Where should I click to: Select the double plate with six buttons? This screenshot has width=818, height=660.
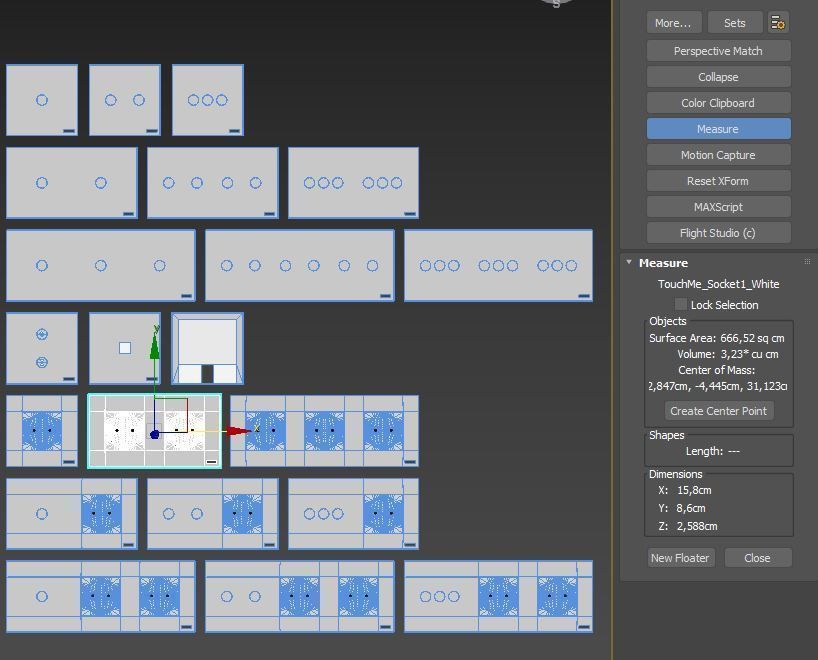tap(353, 183)
